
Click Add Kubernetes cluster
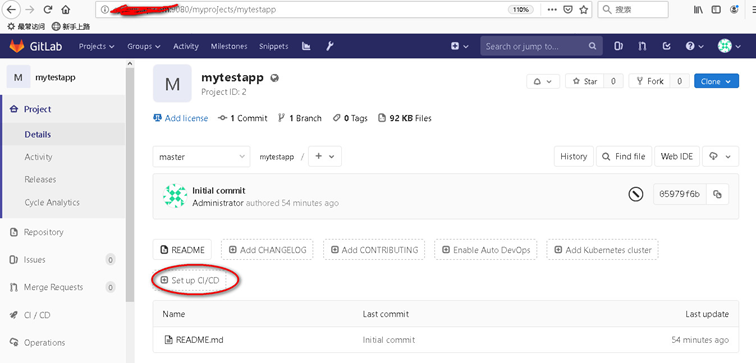tap(602, 250)
